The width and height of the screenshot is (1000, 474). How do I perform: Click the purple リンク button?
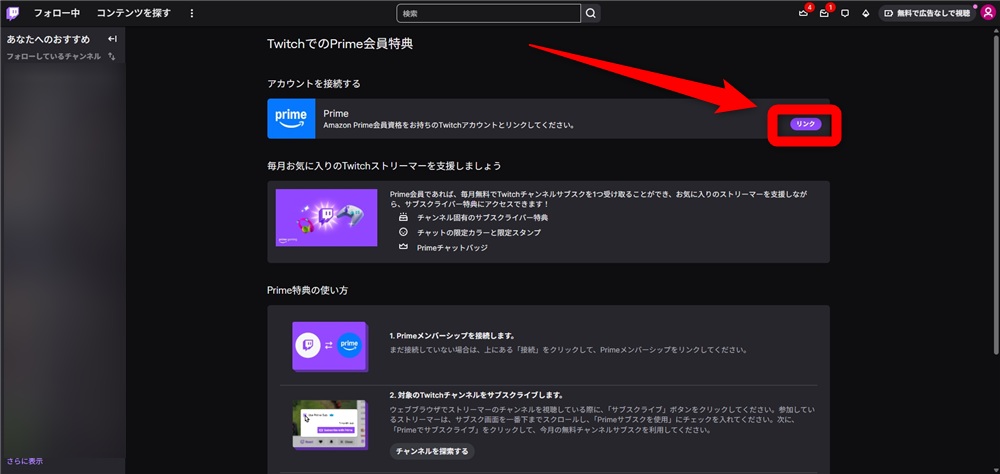pyautogui.click(x=805, y=124)
